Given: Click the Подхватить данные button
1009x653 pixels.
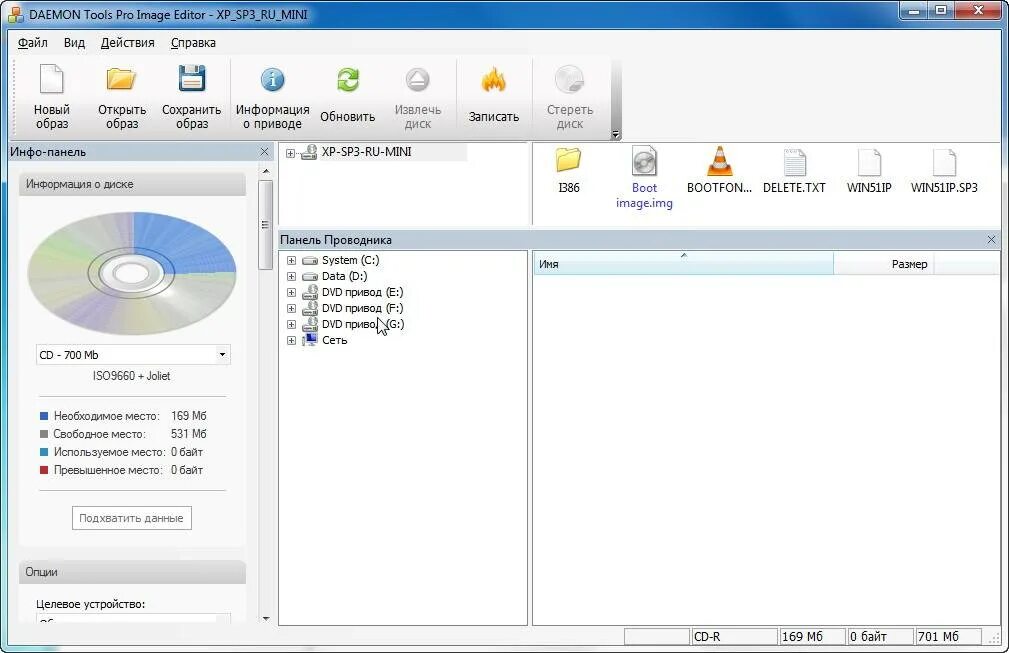Looking at the screenshot, I should click(x=132, y=518).
